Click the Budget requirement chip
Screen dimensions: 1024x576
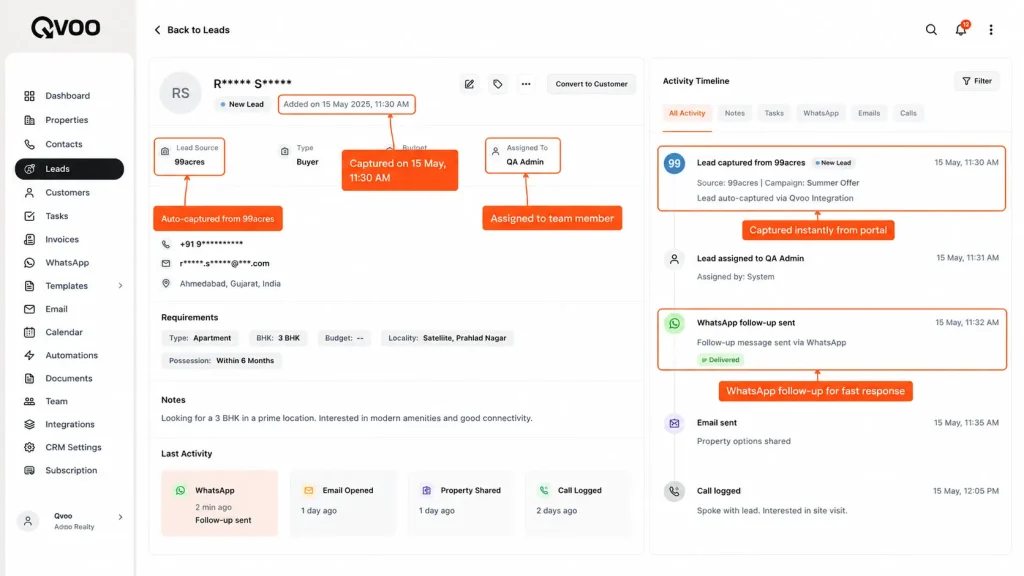click(x=344, y=338)
